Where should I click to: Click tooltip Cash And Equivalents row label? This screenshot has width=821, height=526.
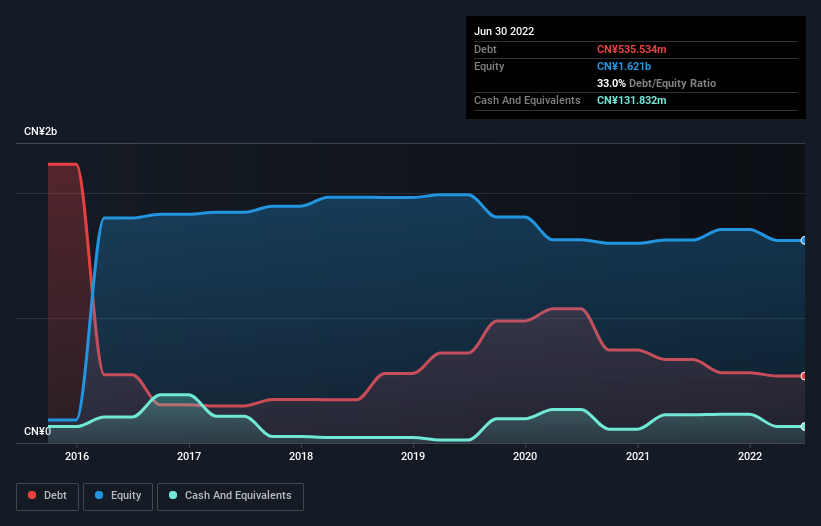point(527,100)
